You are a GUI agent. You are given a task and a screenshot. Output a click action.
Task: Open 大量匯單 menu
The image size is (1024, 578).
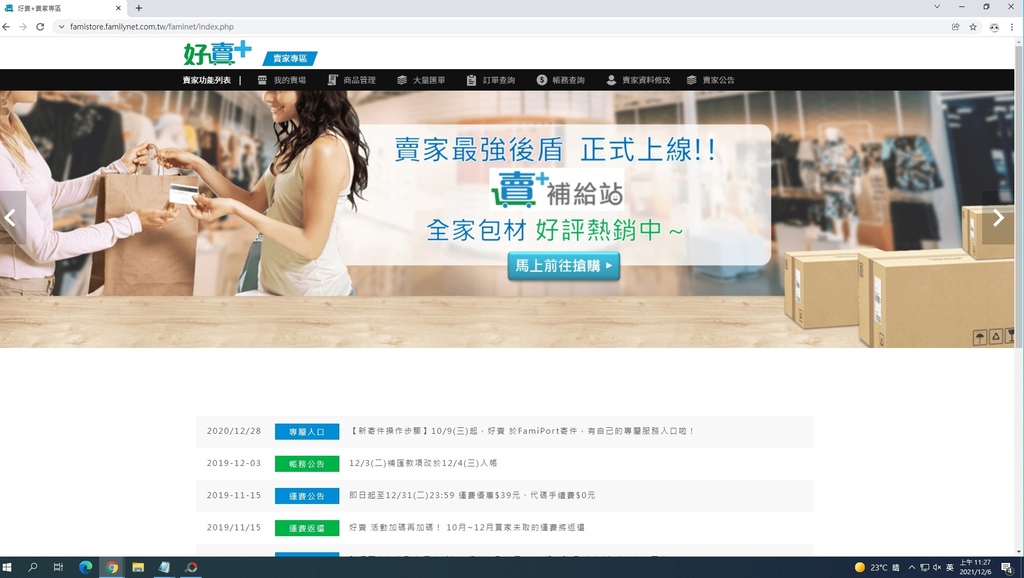pyautogui.click(x=421, y=80)
